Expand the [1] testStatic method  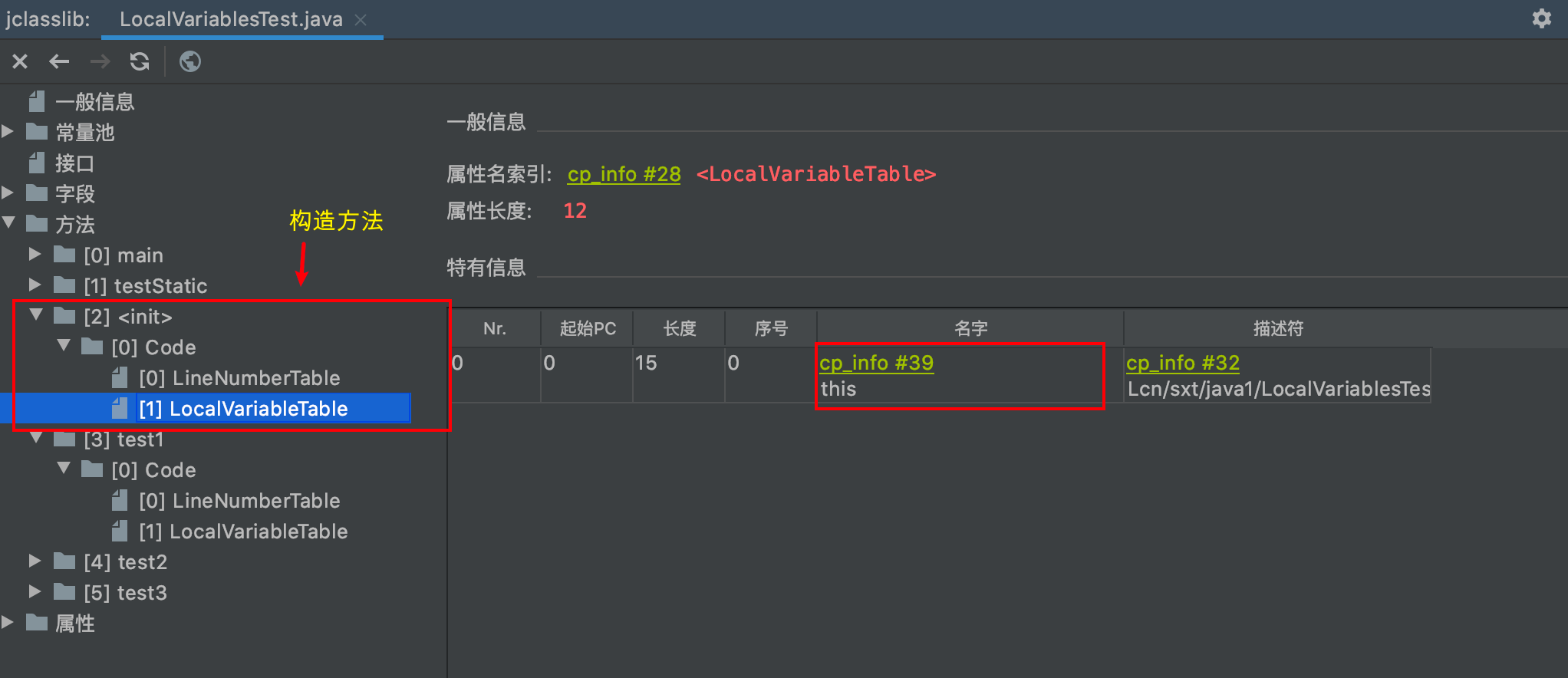point(35,285)
